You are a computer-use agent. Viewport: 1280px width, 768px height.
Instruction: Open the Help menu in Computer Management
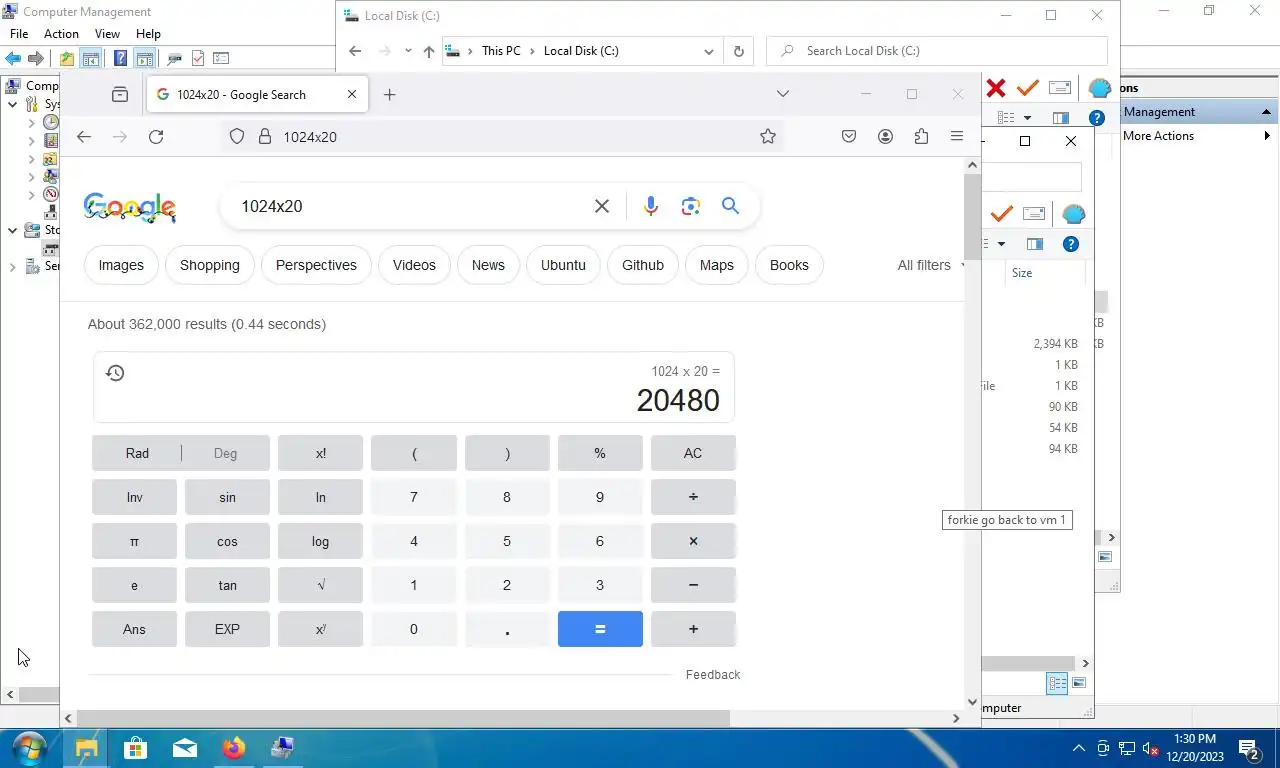pyautogui.click(x=148, y=34)
